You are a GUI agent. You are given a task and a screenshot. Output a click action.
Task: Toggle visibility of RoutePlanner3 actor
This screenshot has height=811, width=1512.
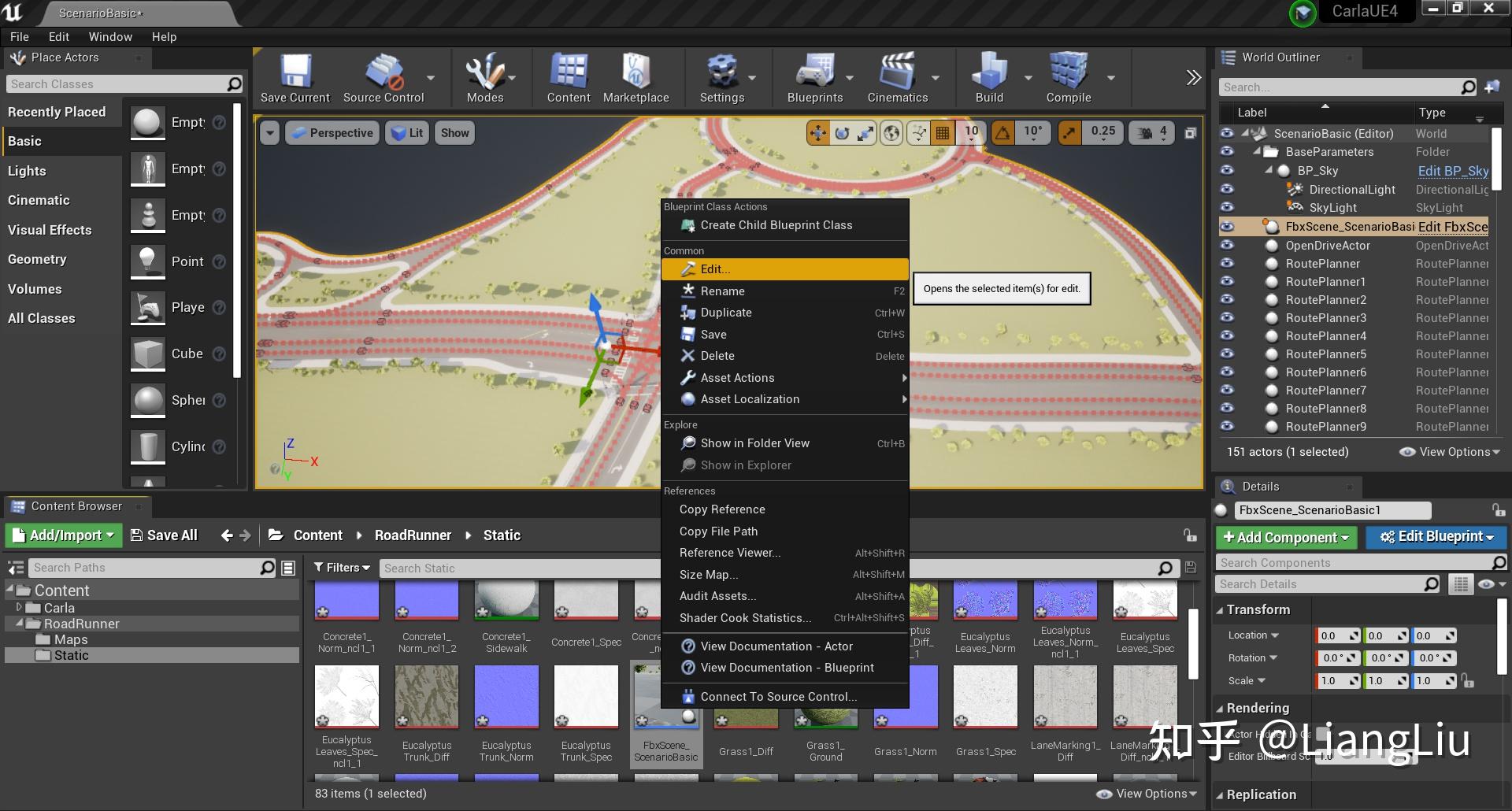[1227, 317]
